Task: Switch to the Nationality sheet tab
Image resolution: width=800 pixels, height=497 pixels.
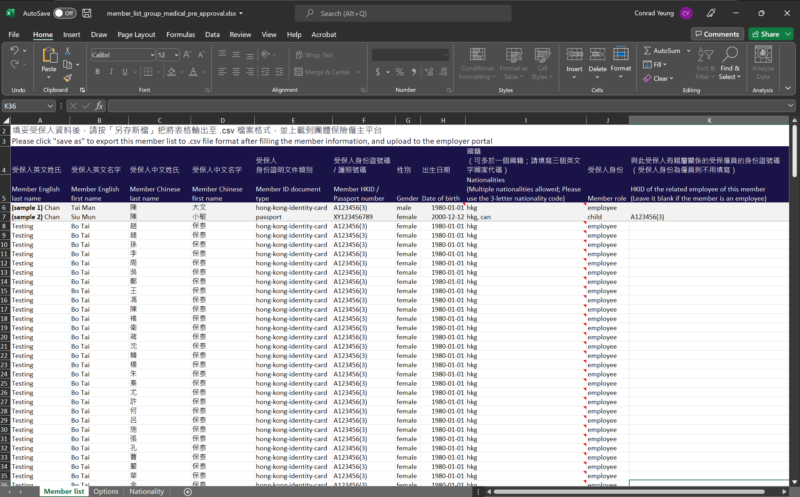Action: click(x=147, y=491)
